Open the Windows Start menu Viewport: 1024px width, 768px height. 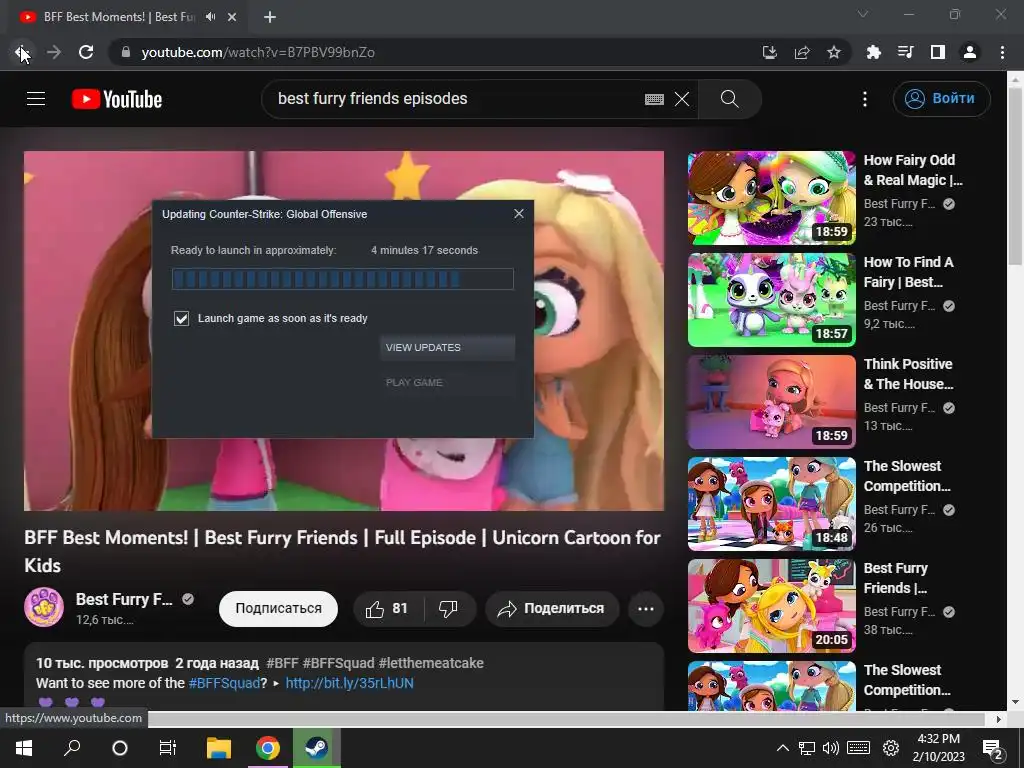[x=24, y=748]
